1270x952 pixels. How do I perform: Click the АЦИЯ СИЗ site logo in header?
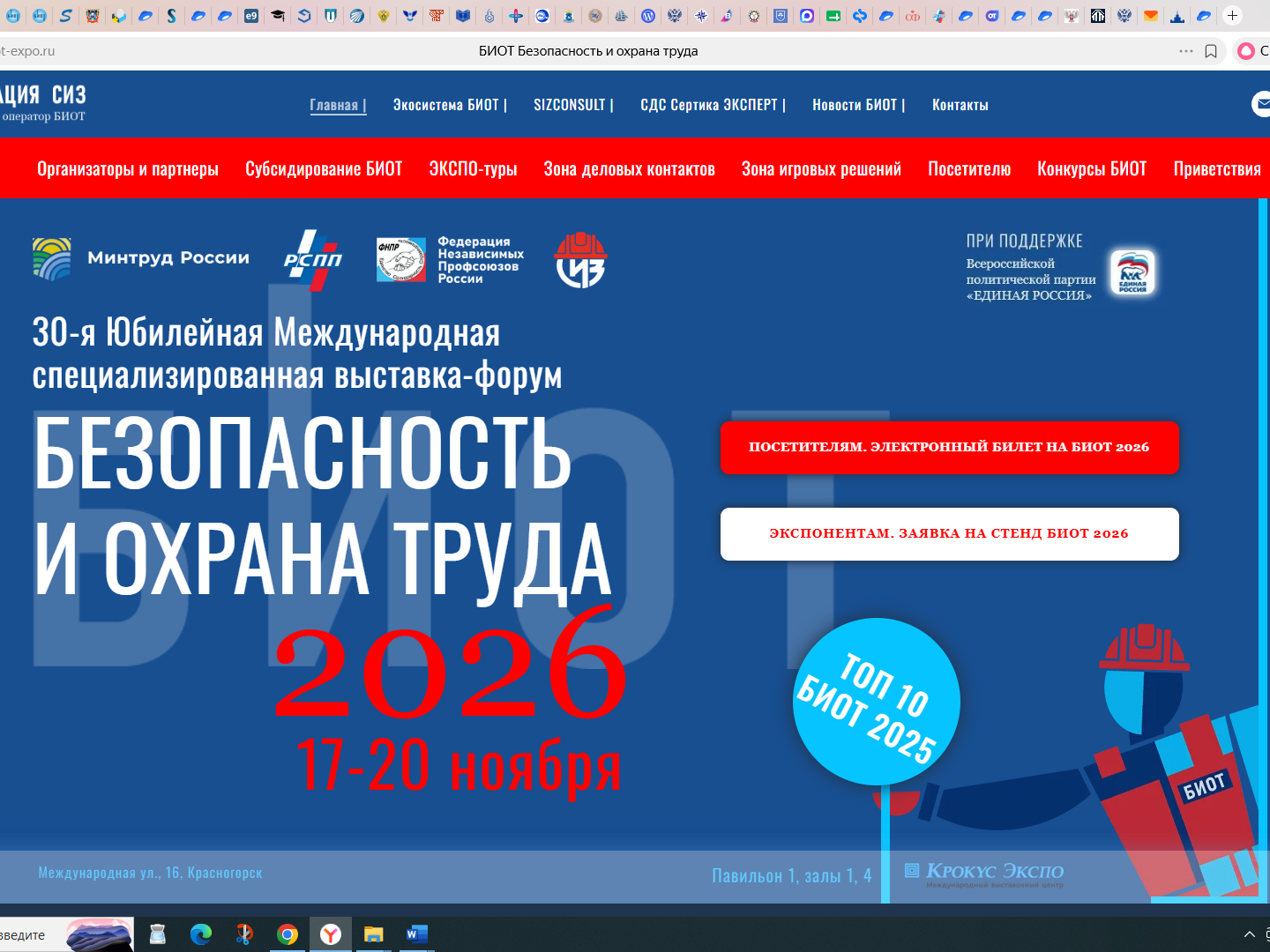tap(42, 101)
